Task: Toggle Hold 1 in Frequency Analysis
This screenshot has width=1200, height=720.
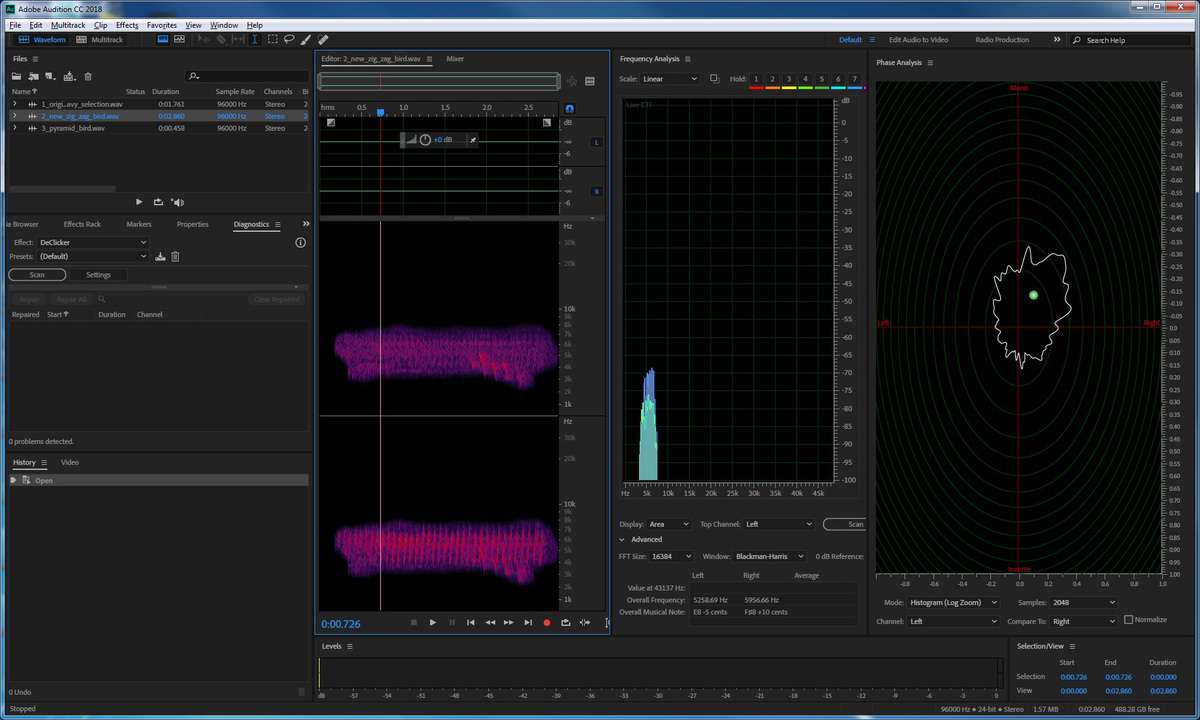Action: click(x=756, y=79)
